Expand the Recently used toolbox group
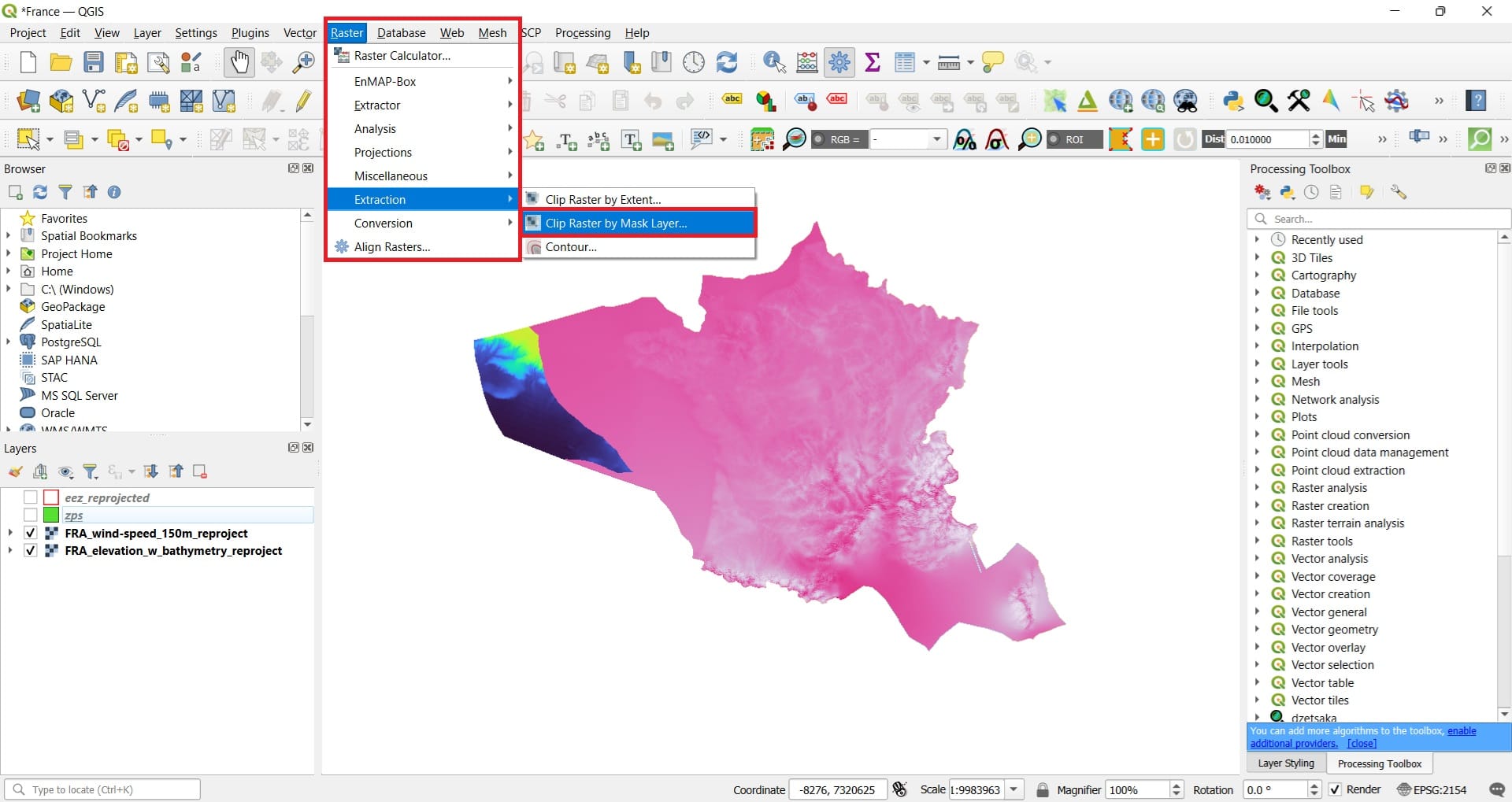This screenshot has width=1512, height=802. point(1257,239)
